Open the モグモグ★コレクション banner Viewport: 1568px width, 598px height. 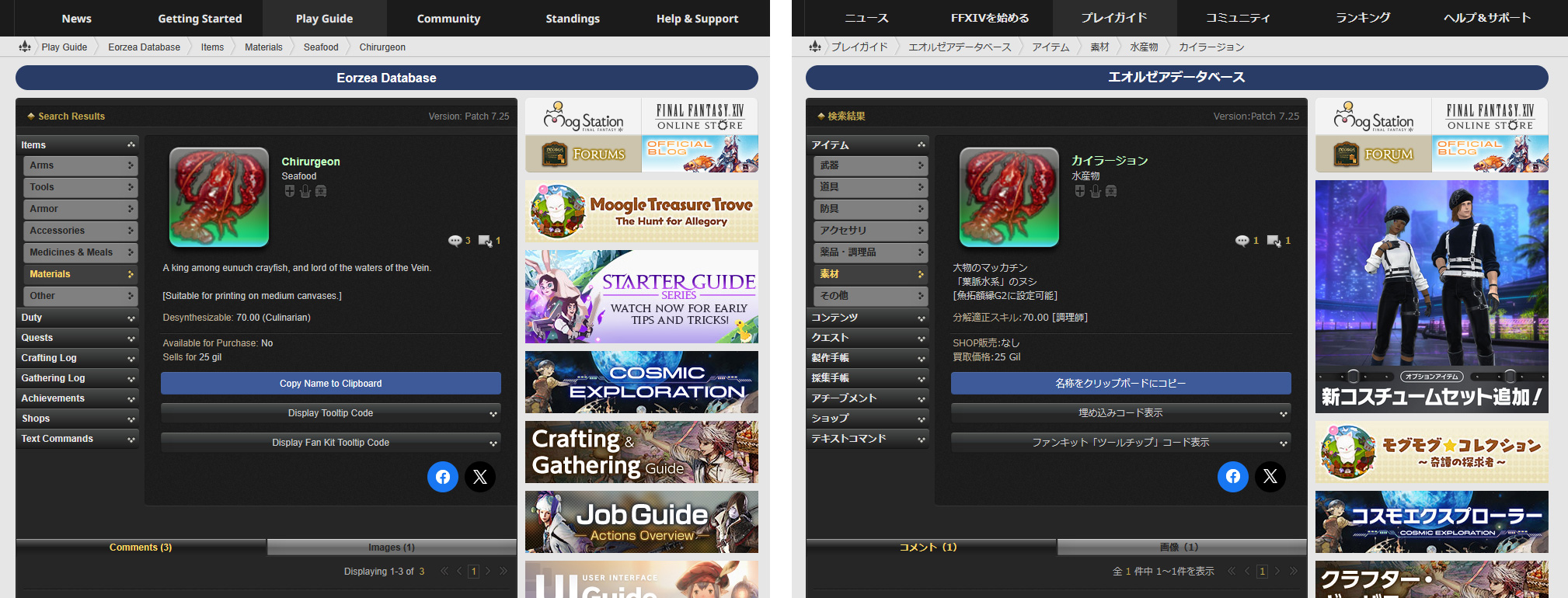point(1432,452)
